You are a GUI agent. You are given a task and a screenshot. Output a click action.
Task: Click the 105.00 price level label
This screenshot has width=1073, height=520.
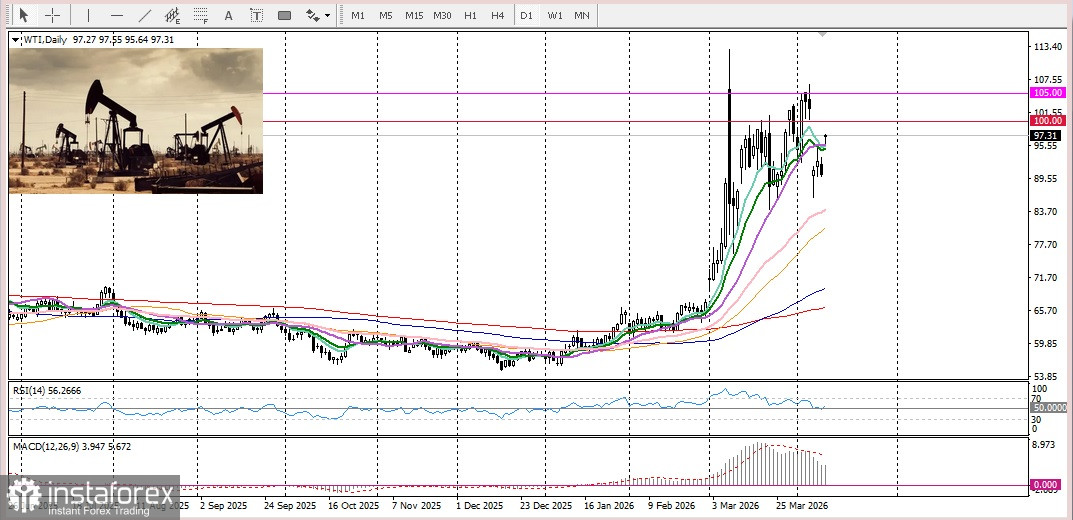pos(1045,92)
